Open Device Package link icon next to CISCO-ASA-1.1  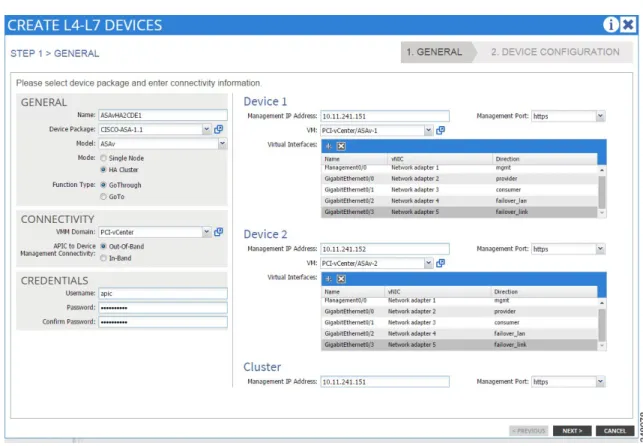[219, 129]
